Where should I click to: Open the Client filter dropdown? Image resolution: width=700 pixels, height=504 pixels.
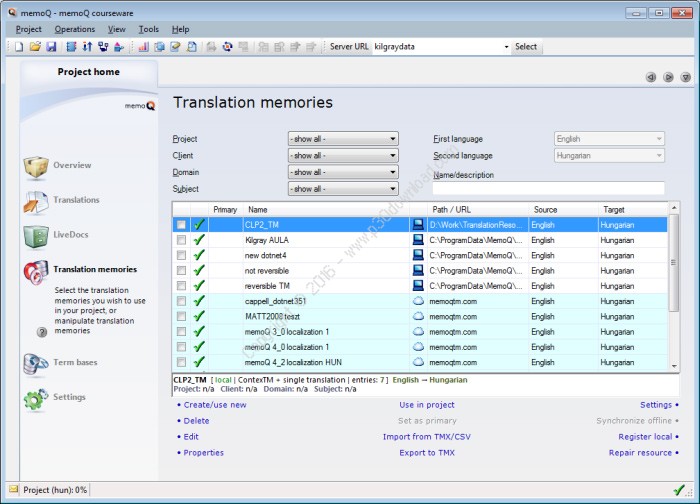point(343,155)
